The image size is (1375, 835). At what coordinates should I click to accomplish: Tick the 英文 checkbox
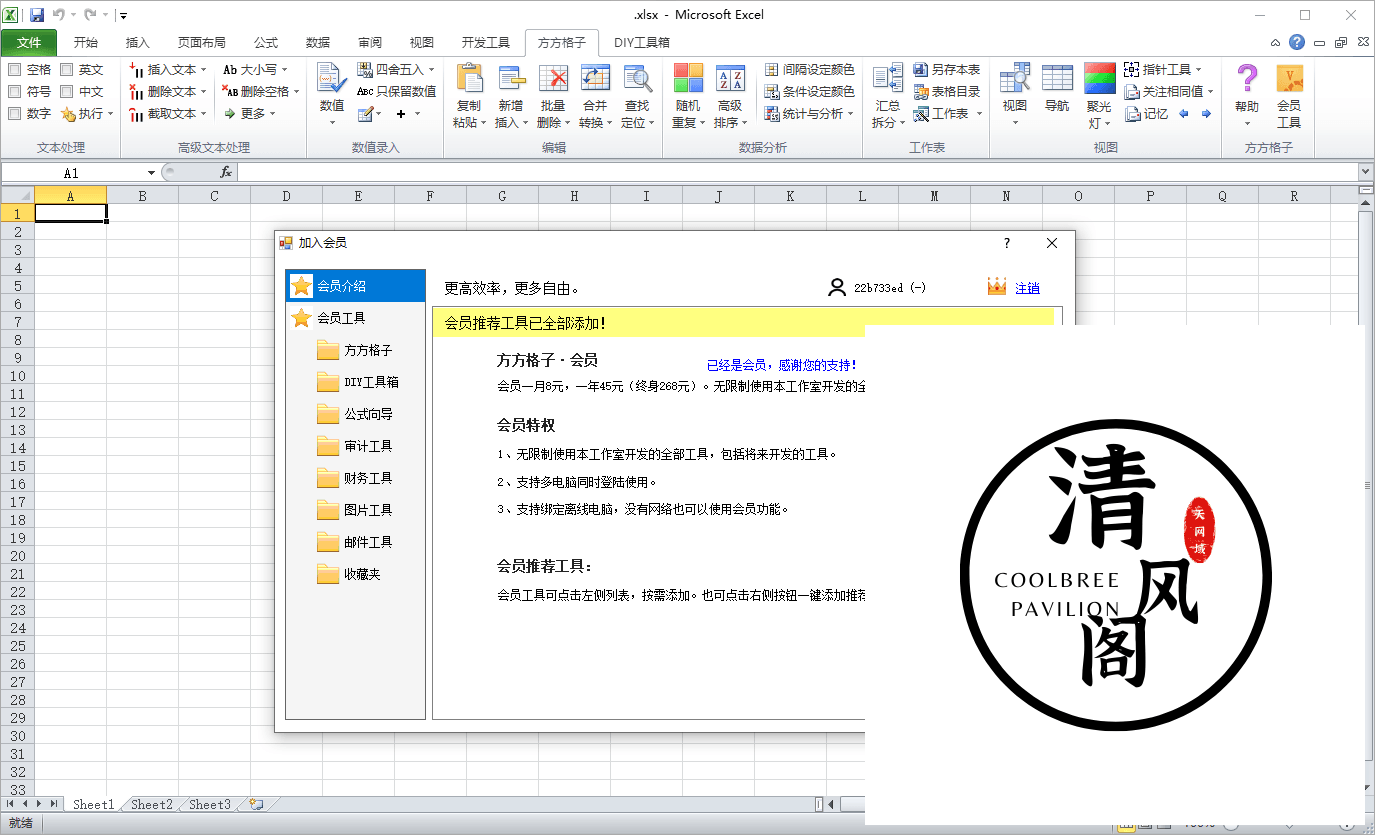pos(66,69)
